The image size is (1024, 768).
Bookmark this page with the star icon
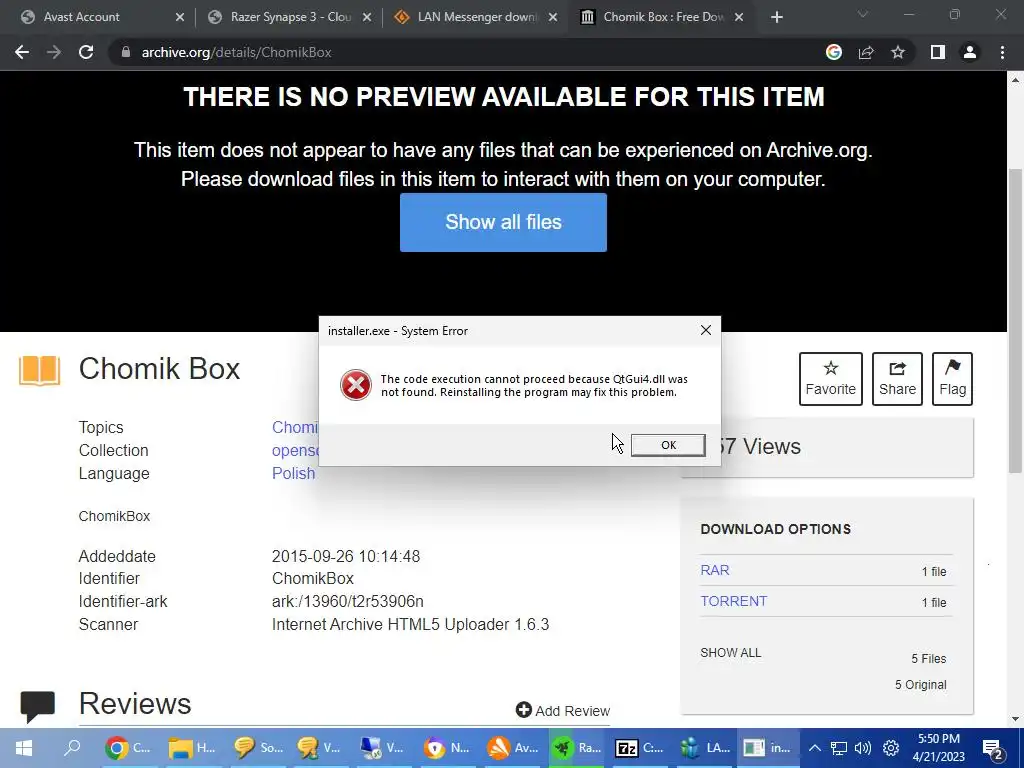pos(898,52)
